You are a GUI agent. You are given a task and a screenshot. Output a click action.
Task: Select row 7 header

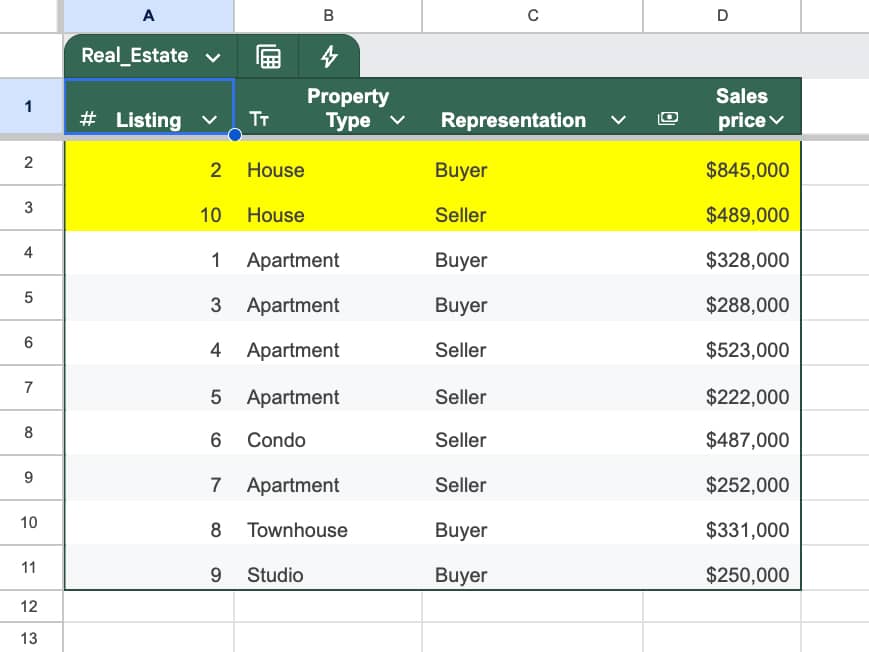29,387
